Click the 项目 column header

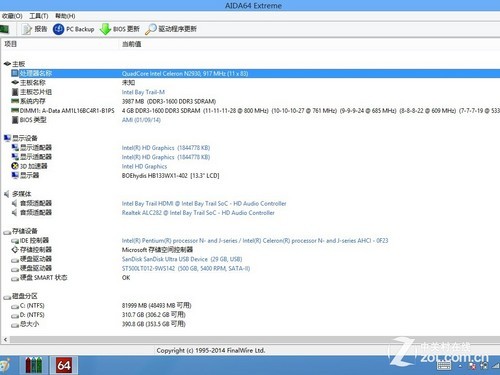11,44
